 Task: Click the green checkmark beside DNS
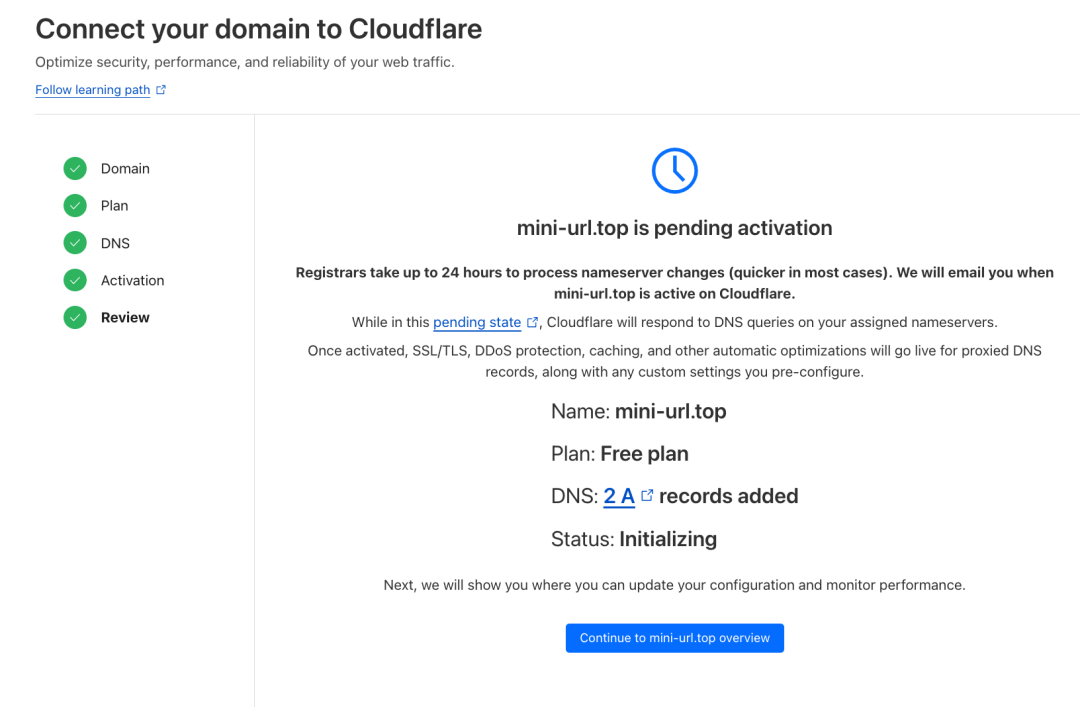(75, 243)
